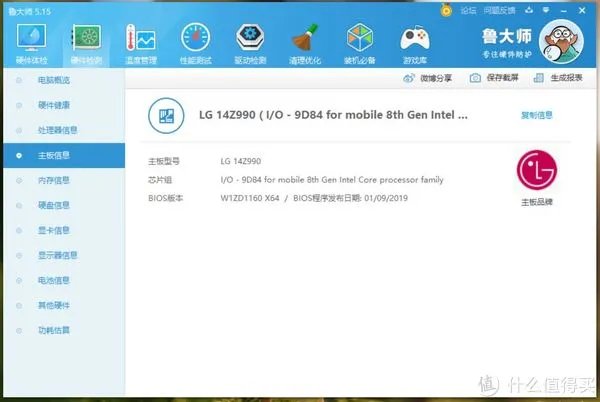Launch 性能测试 performance benchmark
The height and width of the screenshot is (402, 600).
196,37
